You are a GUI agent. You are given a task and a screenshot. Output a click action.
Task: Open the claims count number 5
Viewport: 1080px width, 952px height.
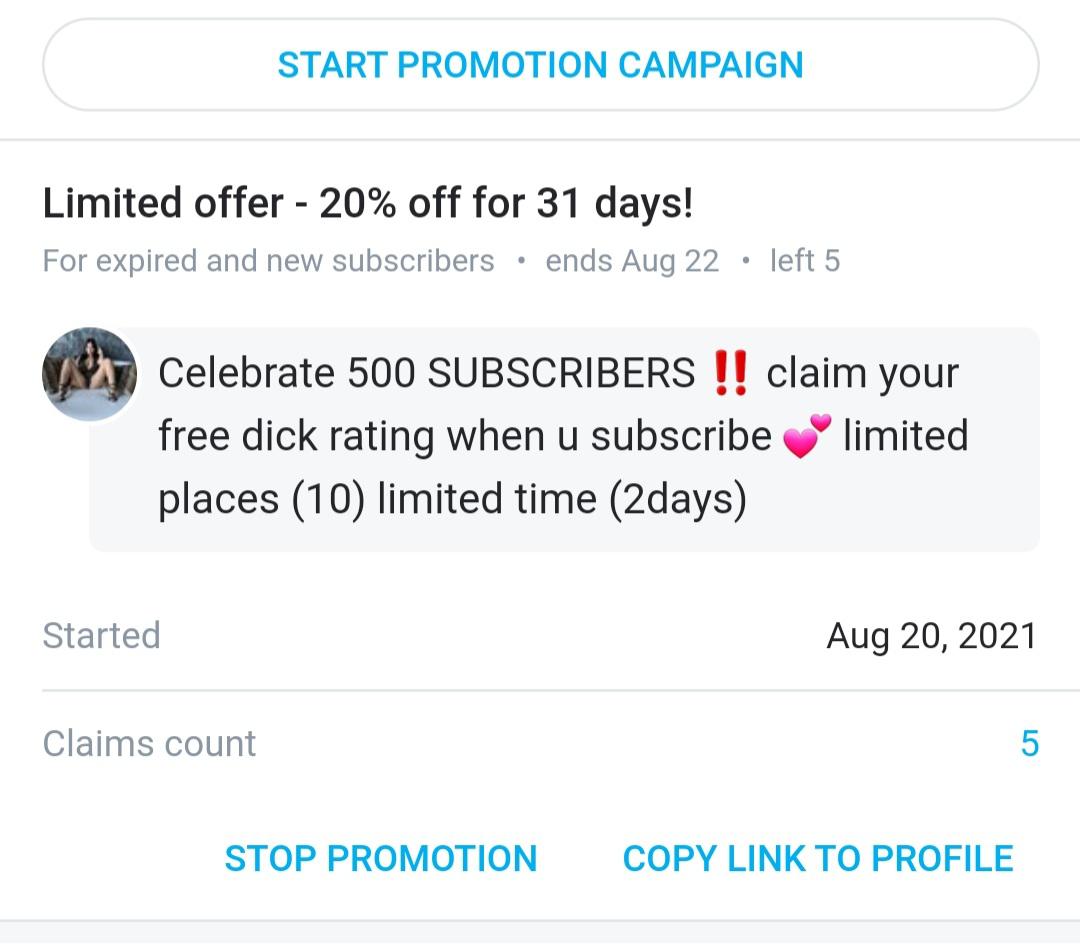(x=1029, y=743)
